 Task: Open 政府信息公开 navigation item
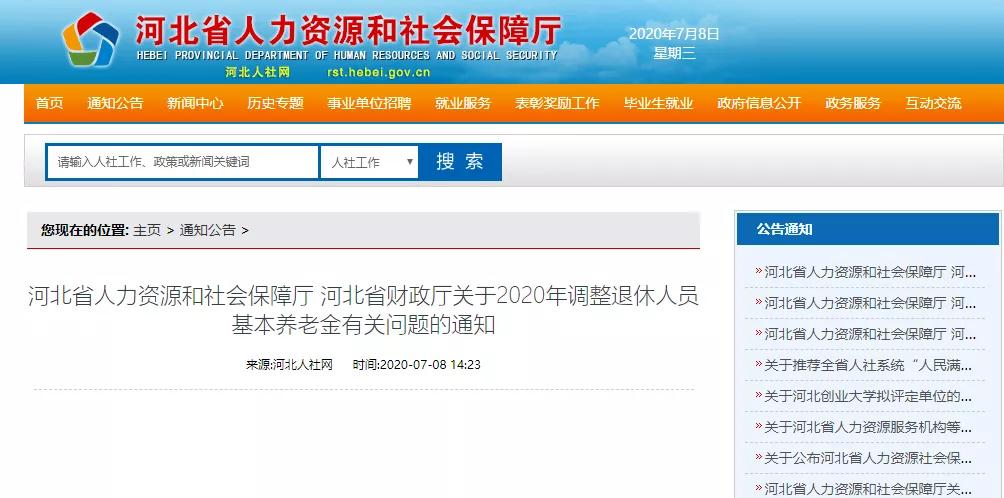pos(759,103)
